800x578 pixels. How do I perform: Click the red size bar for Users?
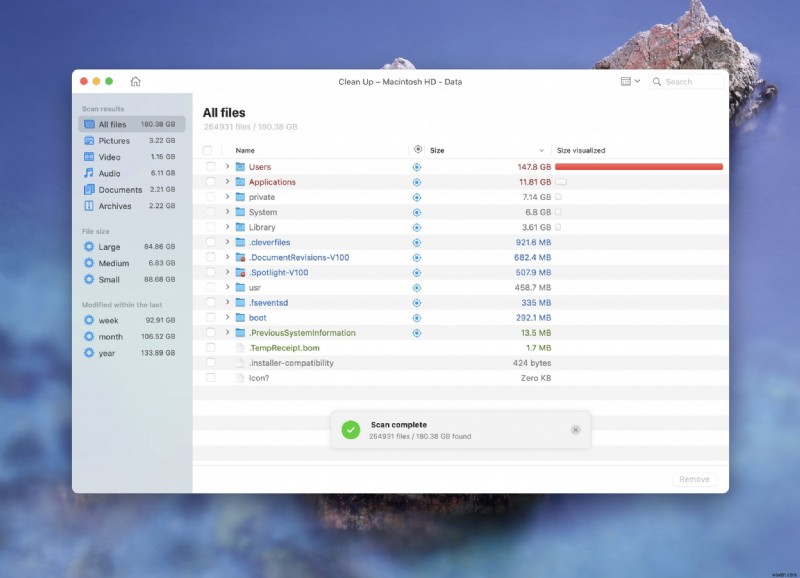[640, 166]
